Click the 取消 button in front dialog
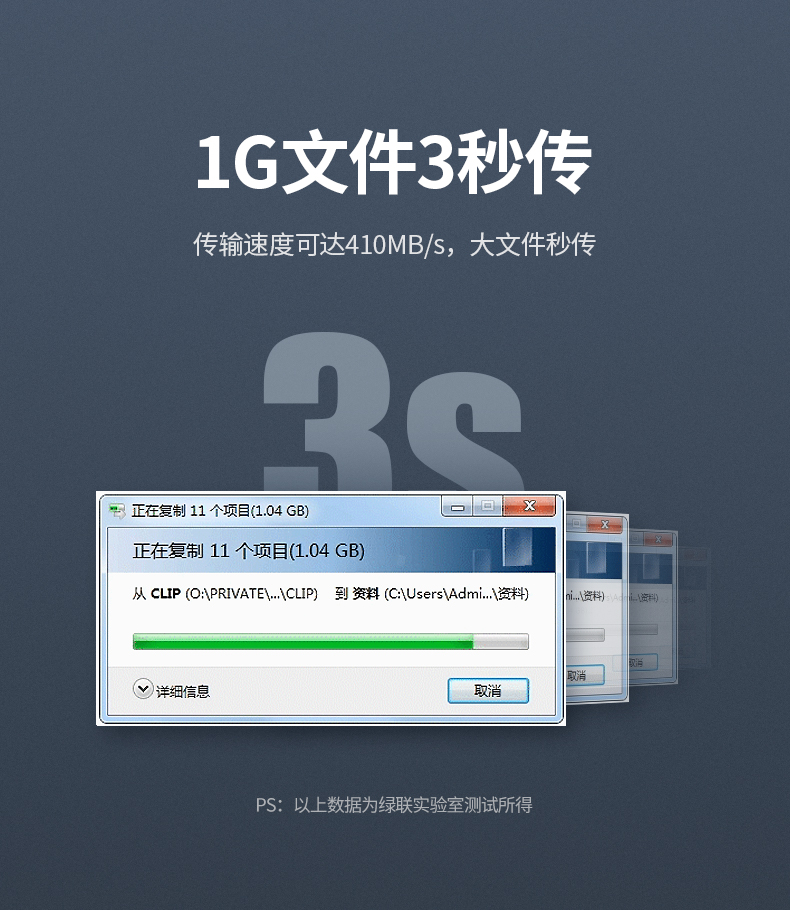The height and width of the screenshot is (910, 790). [488, 691]
